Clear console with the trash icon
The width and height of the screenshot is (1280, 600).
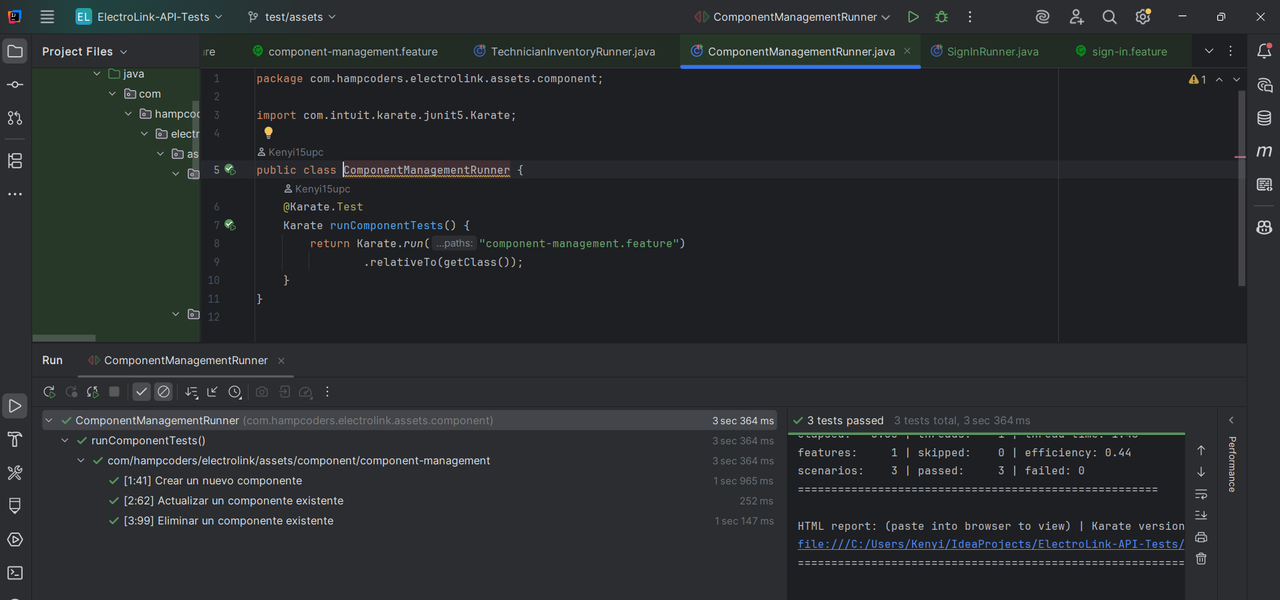tap(1201, 559)
